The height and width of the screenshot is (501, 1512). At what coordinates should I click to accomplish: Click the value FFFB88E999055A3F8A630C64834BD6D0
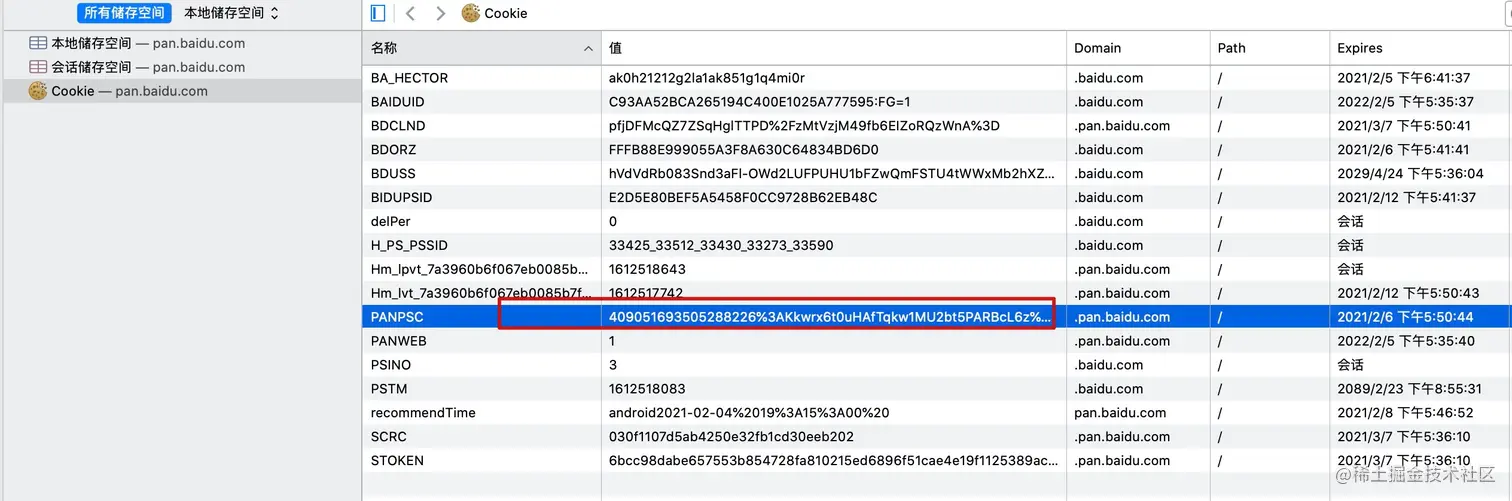743,150
